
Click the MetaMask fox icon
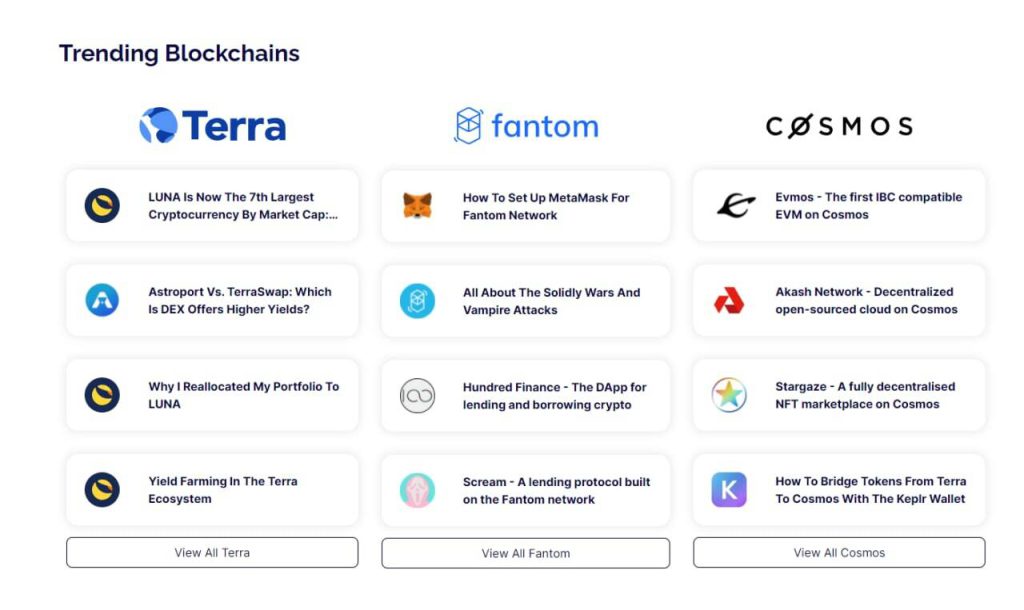click(x=417, y=206)
